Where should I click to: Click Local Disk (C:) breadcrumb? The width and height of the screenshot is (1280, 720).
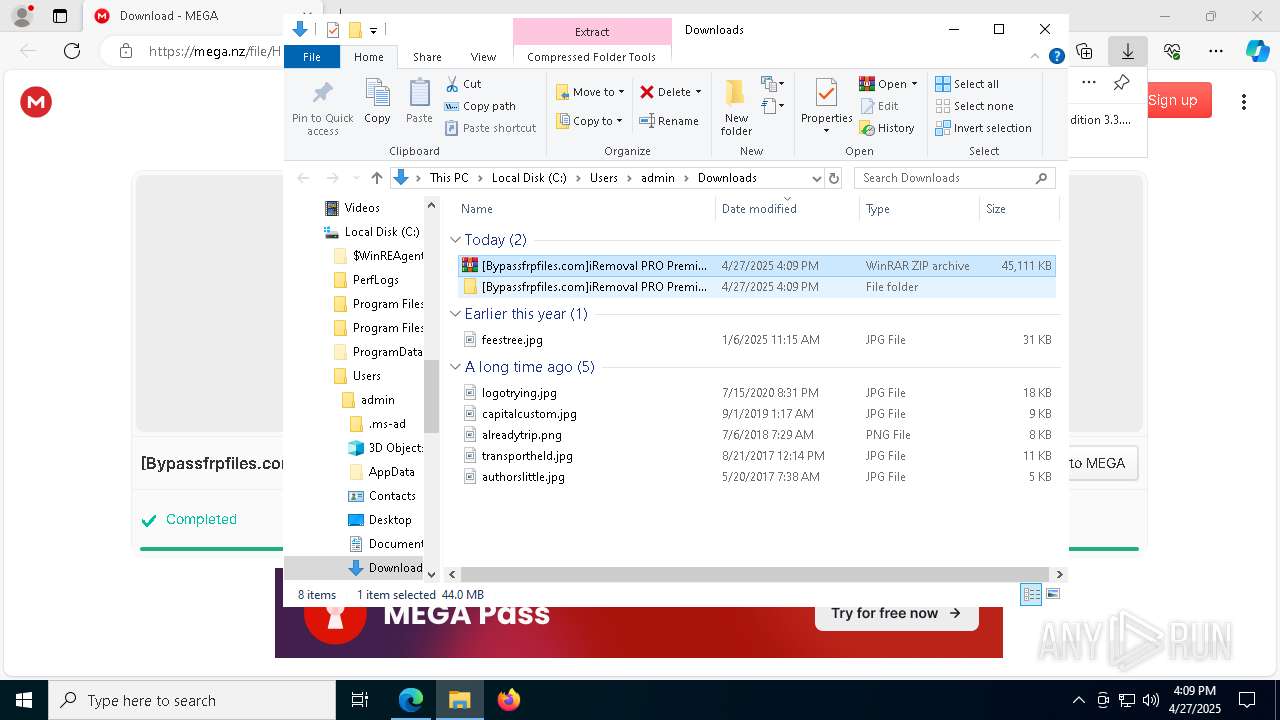coord(529,178)
